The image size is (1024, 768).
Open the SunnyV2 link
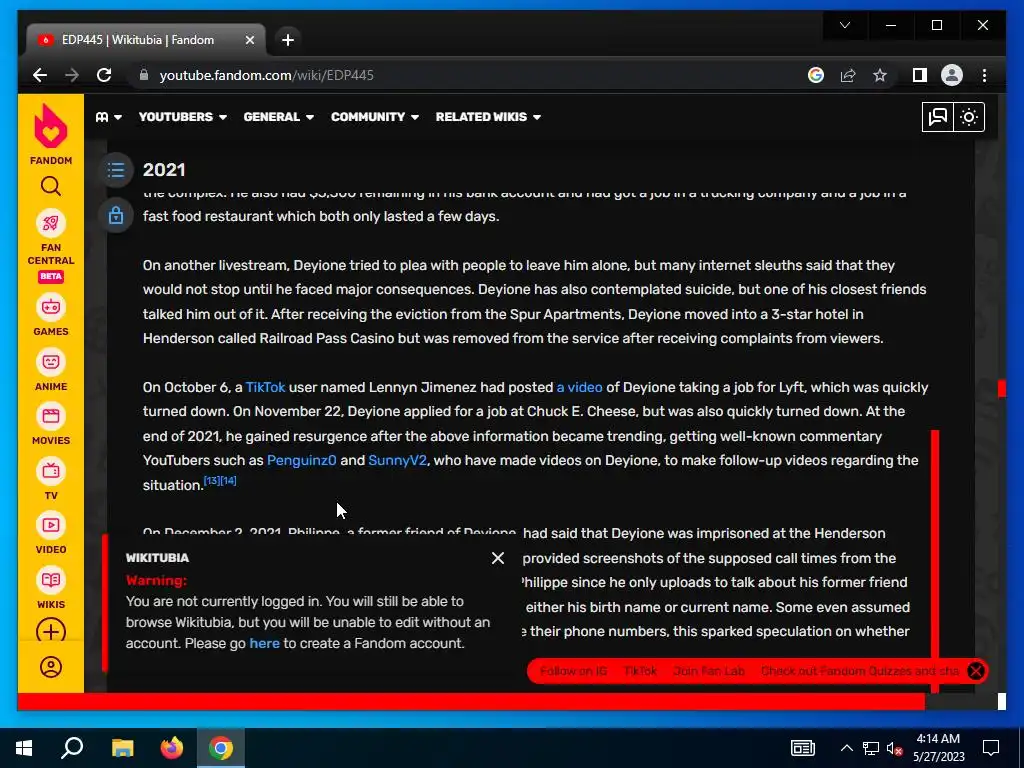point(398,460)
